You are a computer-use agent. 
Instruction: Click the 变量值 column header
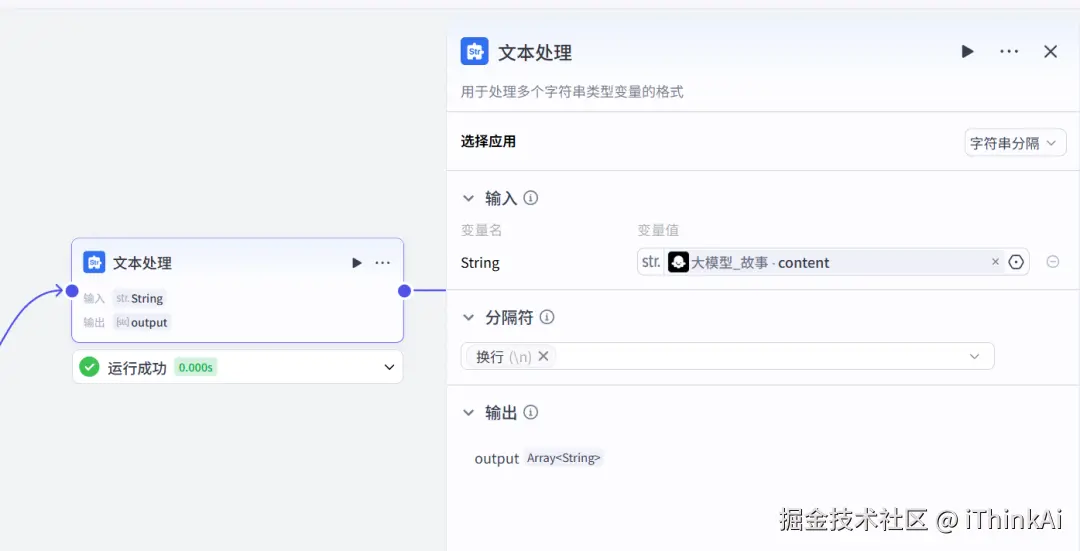(x=658, y=230)
